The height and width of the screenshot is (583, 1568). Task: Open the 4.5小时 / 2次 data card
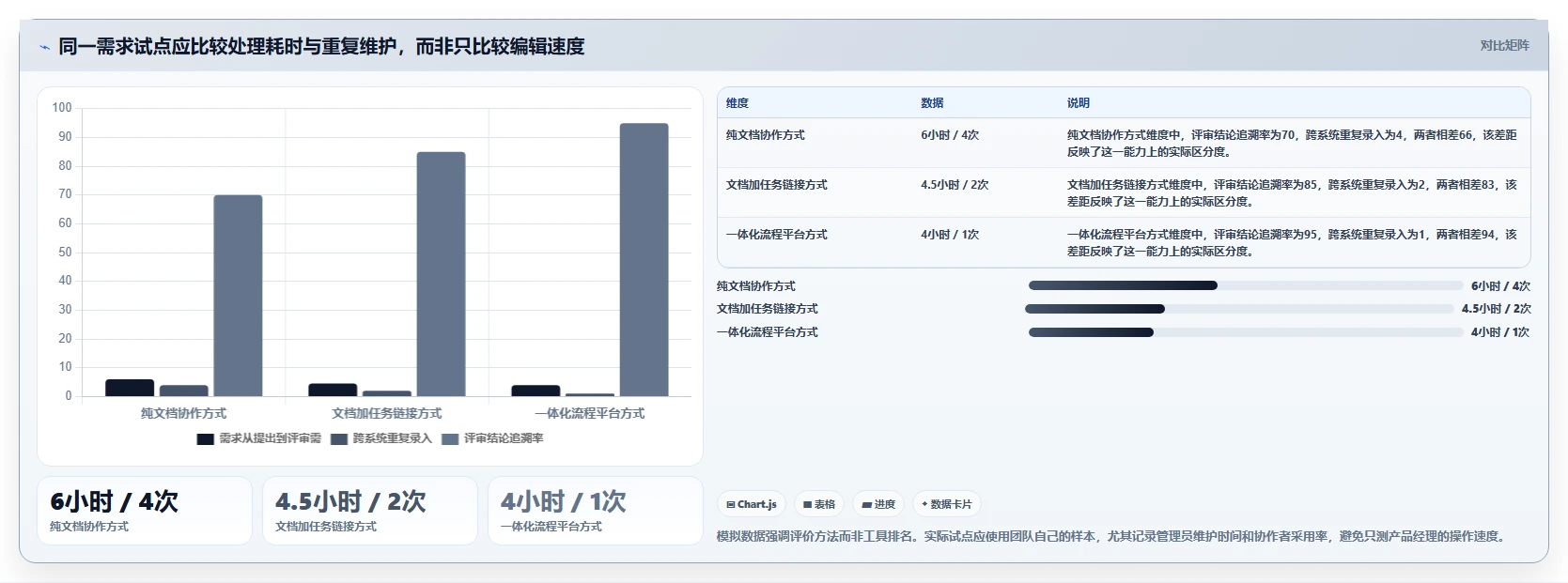370,511
